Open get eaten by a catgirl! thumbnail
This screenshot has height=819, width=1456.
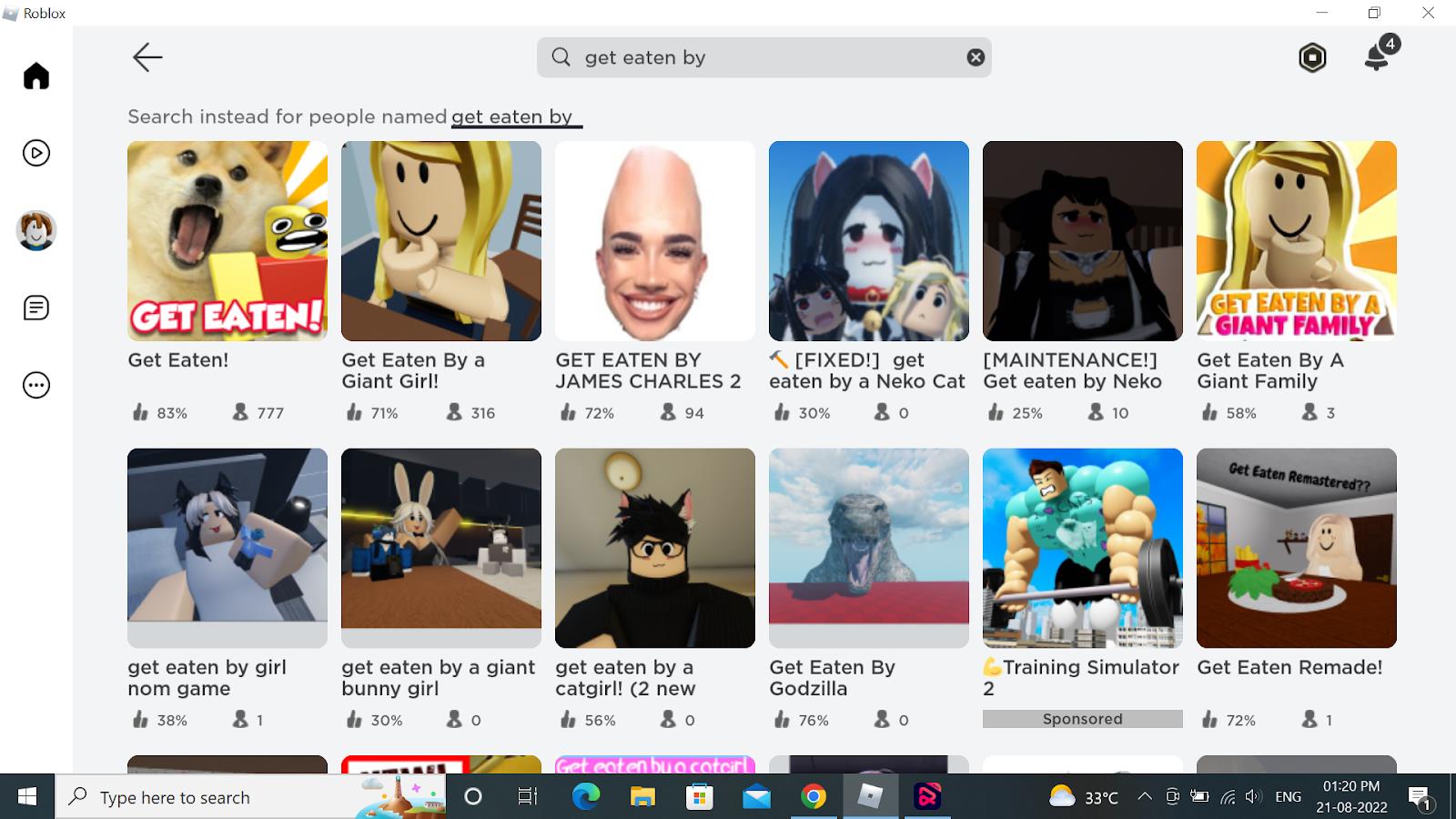coord(655,548)
